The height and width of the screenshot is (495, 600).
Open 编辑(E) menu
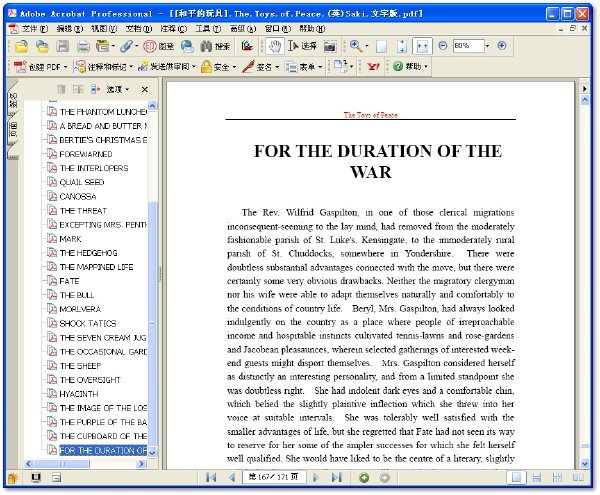pyautogui.click(x=70, y=29)
